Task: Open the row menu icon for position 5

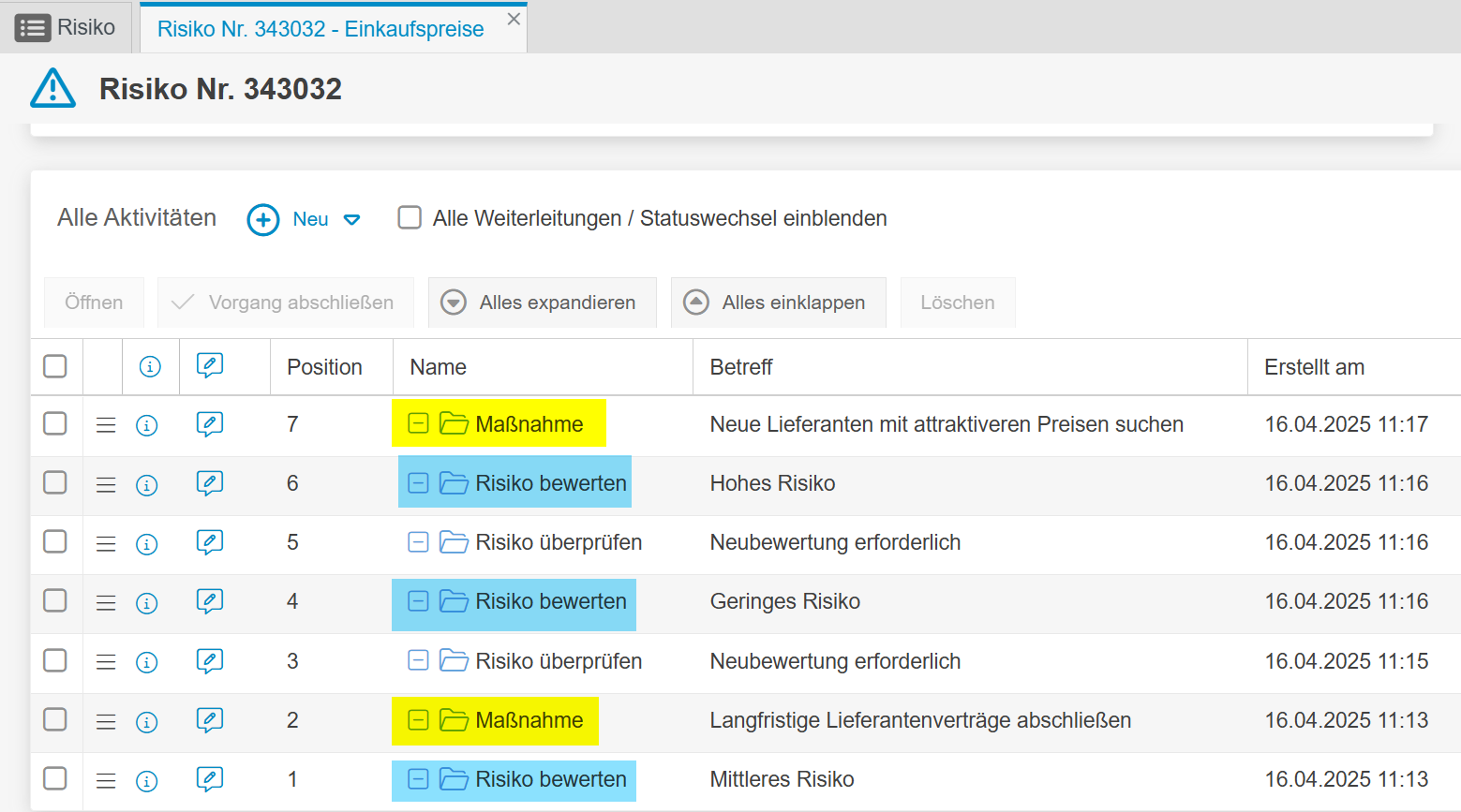Action: pyautogui.click(x=106, y=544)
